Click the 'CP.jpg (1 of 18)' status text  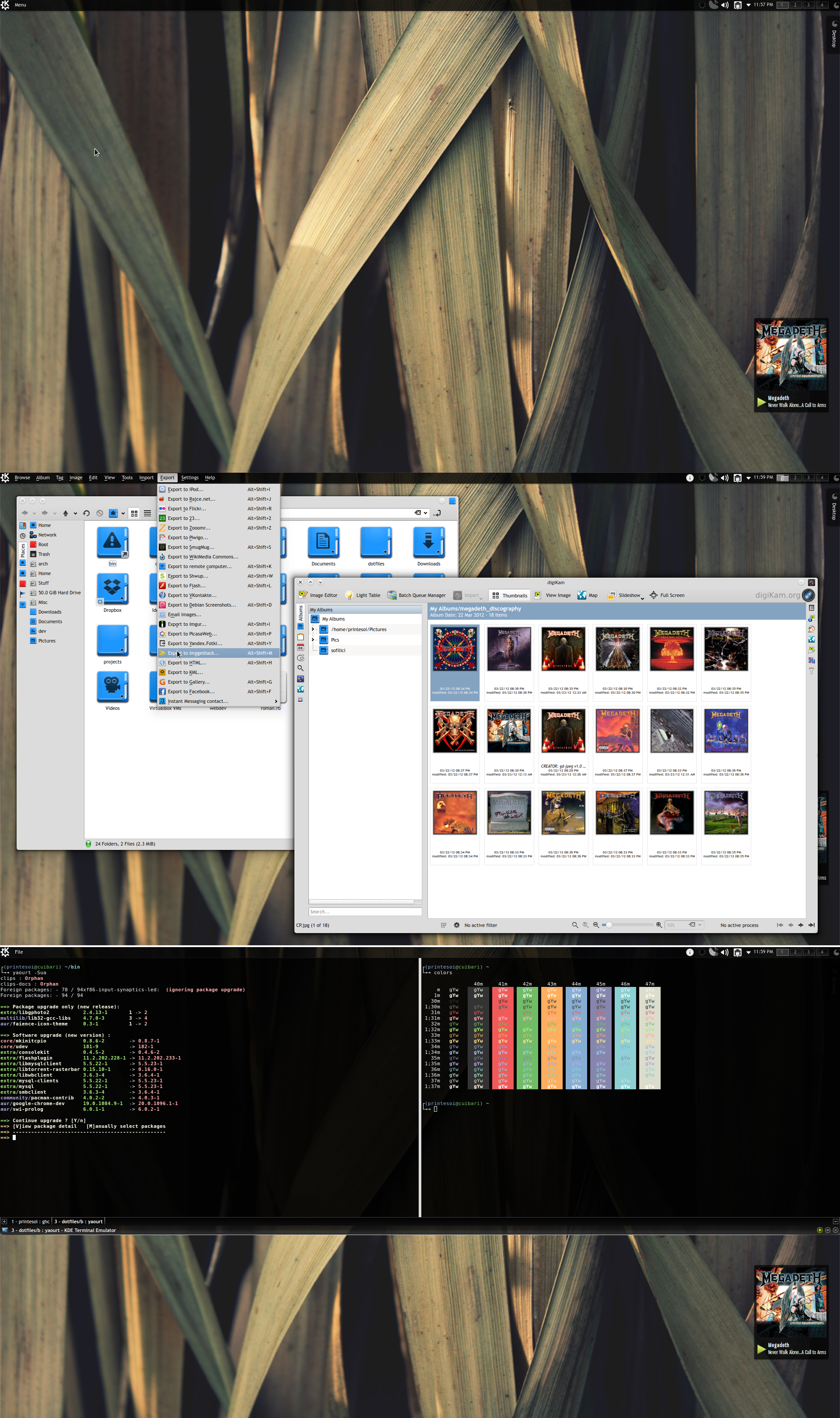[312, 926]
